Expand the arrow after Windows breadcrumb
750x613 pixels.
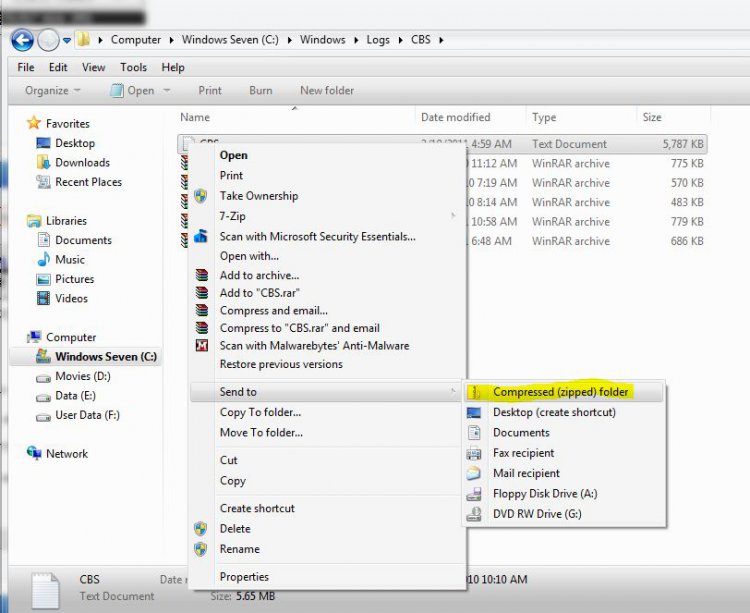click(x=356, y=40)
